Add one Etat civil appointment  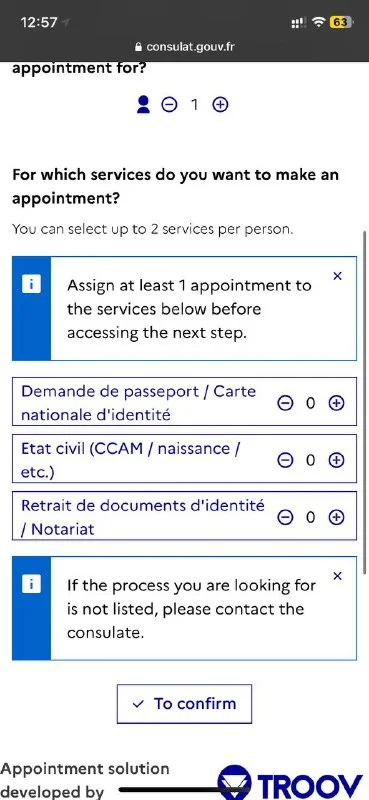(x=336, y=460)
